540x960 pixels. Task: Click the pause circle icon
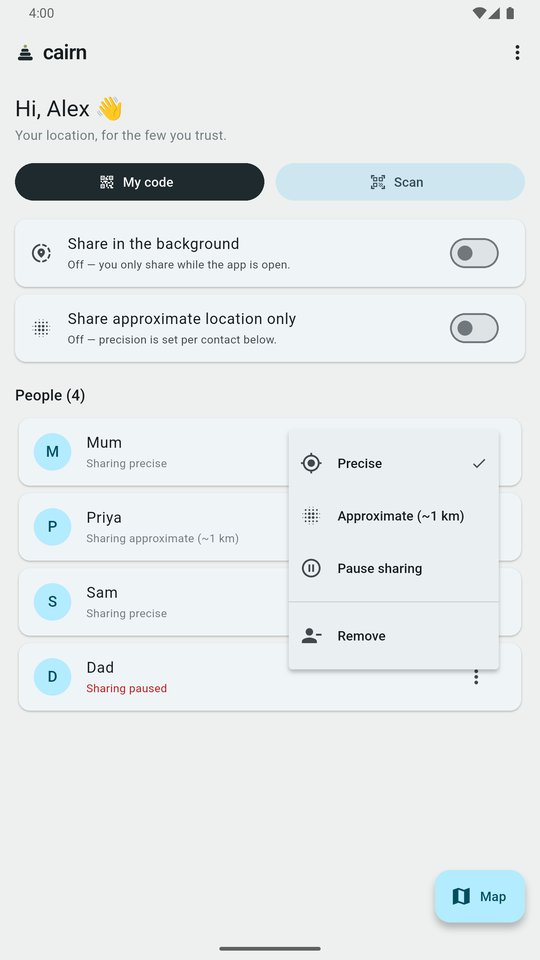tap(311, 568)
